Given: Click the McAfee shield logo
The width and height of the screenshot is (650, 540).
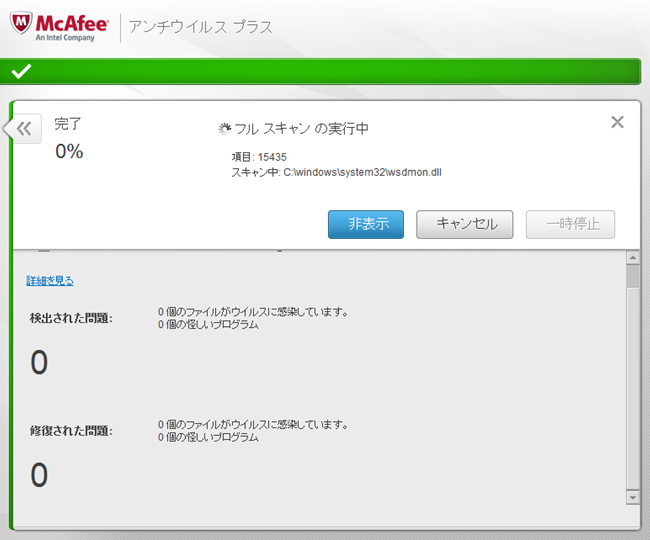Looking at the screenshot, I should click(21, 23).
